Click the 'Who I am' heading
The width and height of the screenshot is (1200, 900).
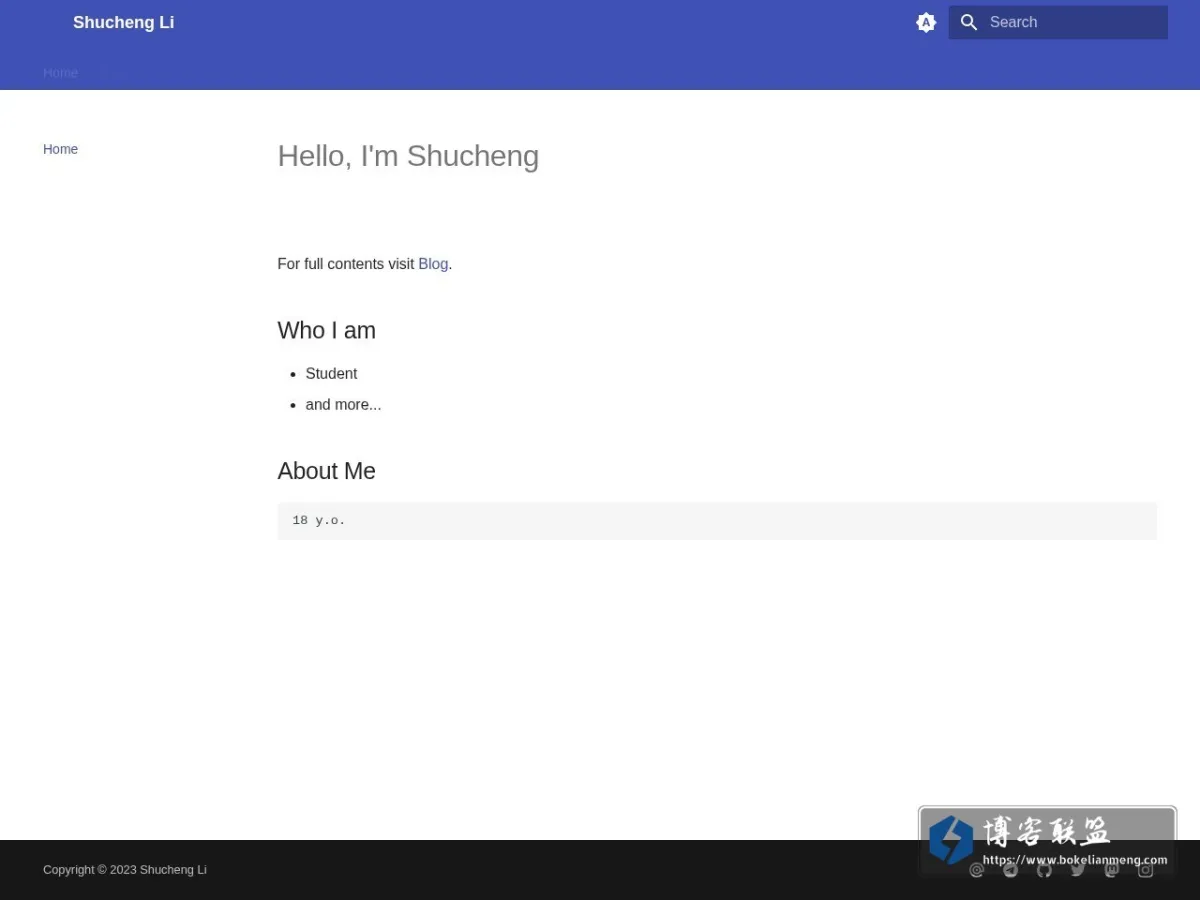point(326,331)
